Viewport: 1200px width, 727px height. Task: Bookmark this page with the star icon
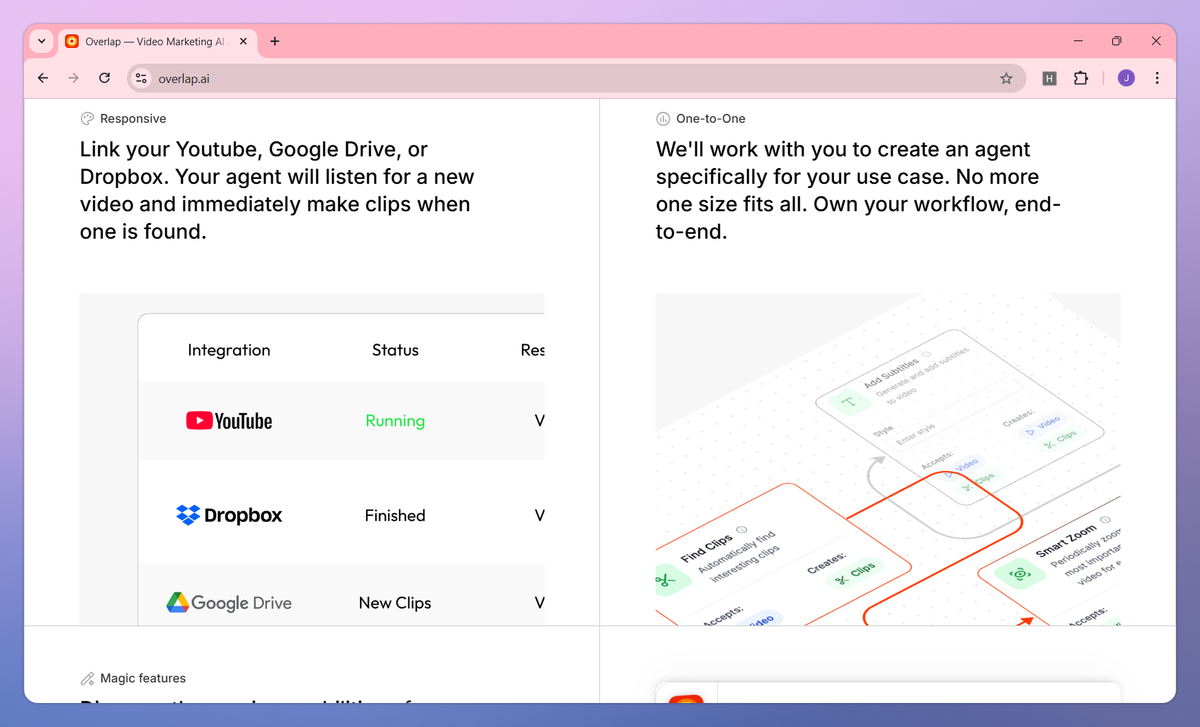(x=1006, y=78)
